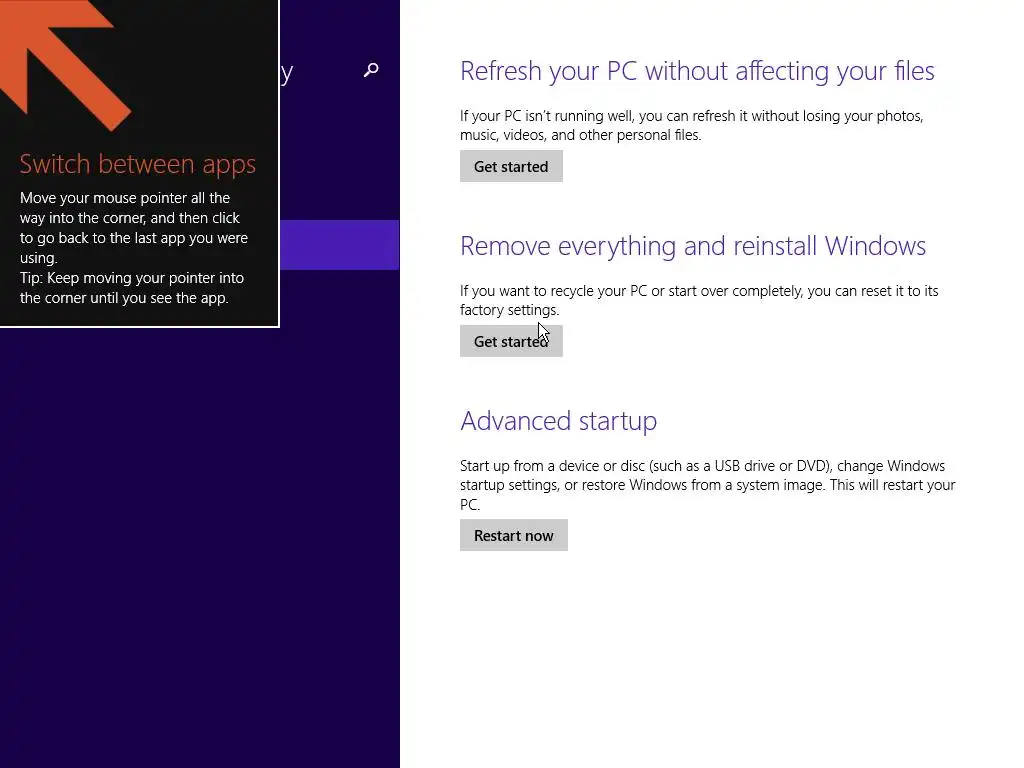
Task: Click the Restart now button
Action: (513, 536)
